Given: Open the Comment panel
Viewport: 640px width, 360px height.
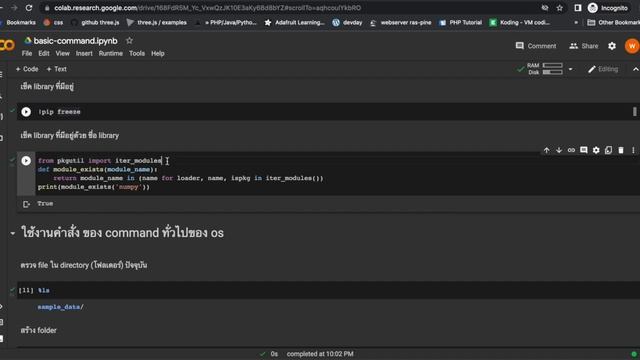Looking at the screenshot, I should point(536,46).
